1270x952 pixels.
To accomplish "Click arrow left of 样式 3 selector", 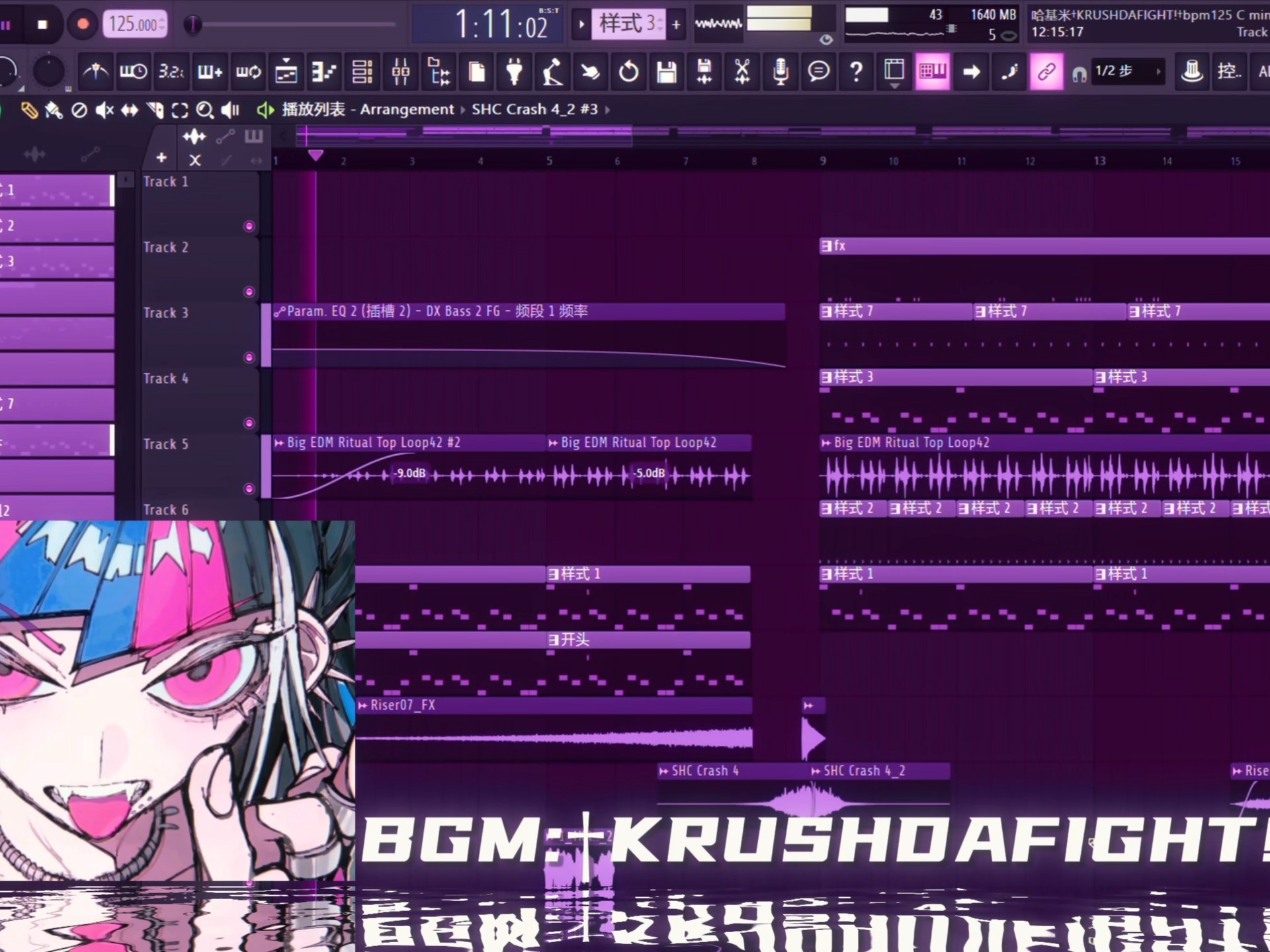I will point(581,24).
